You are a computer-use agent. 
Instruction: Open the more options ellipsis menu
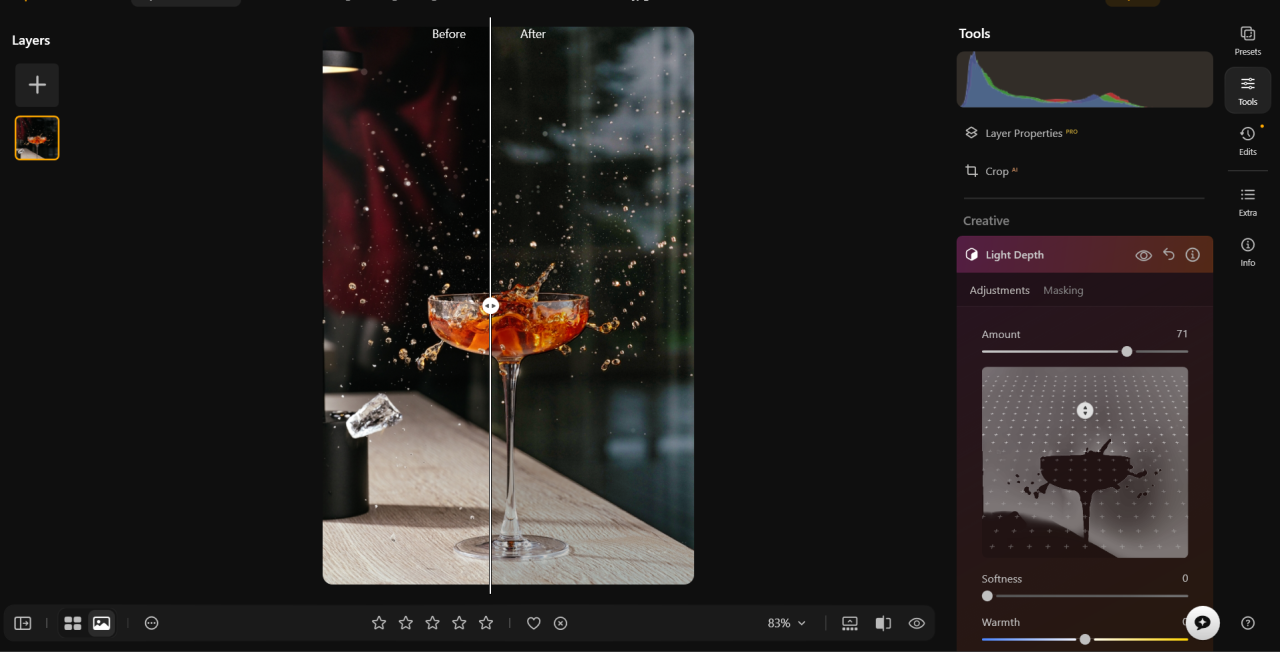click(x=151, y=623)
